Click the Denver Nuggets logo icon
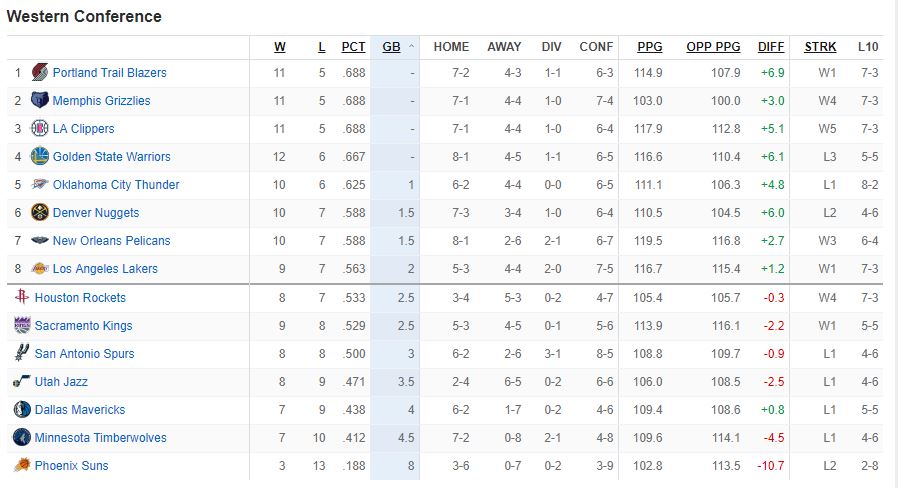Screen dimensions: 898x488 [40, 213]
